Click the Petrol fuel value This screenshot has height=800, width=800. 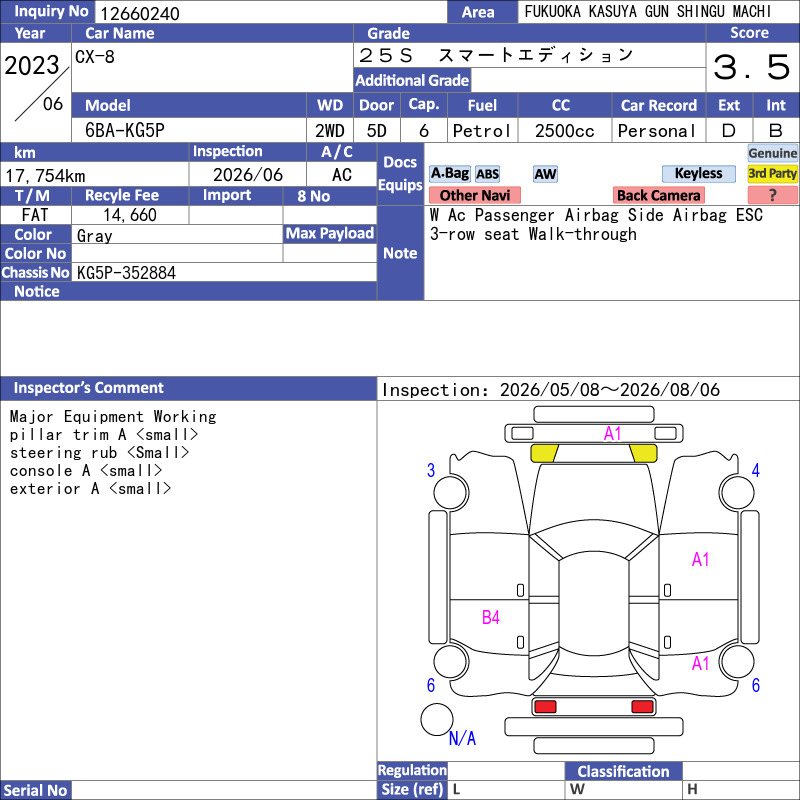[481, 131]
